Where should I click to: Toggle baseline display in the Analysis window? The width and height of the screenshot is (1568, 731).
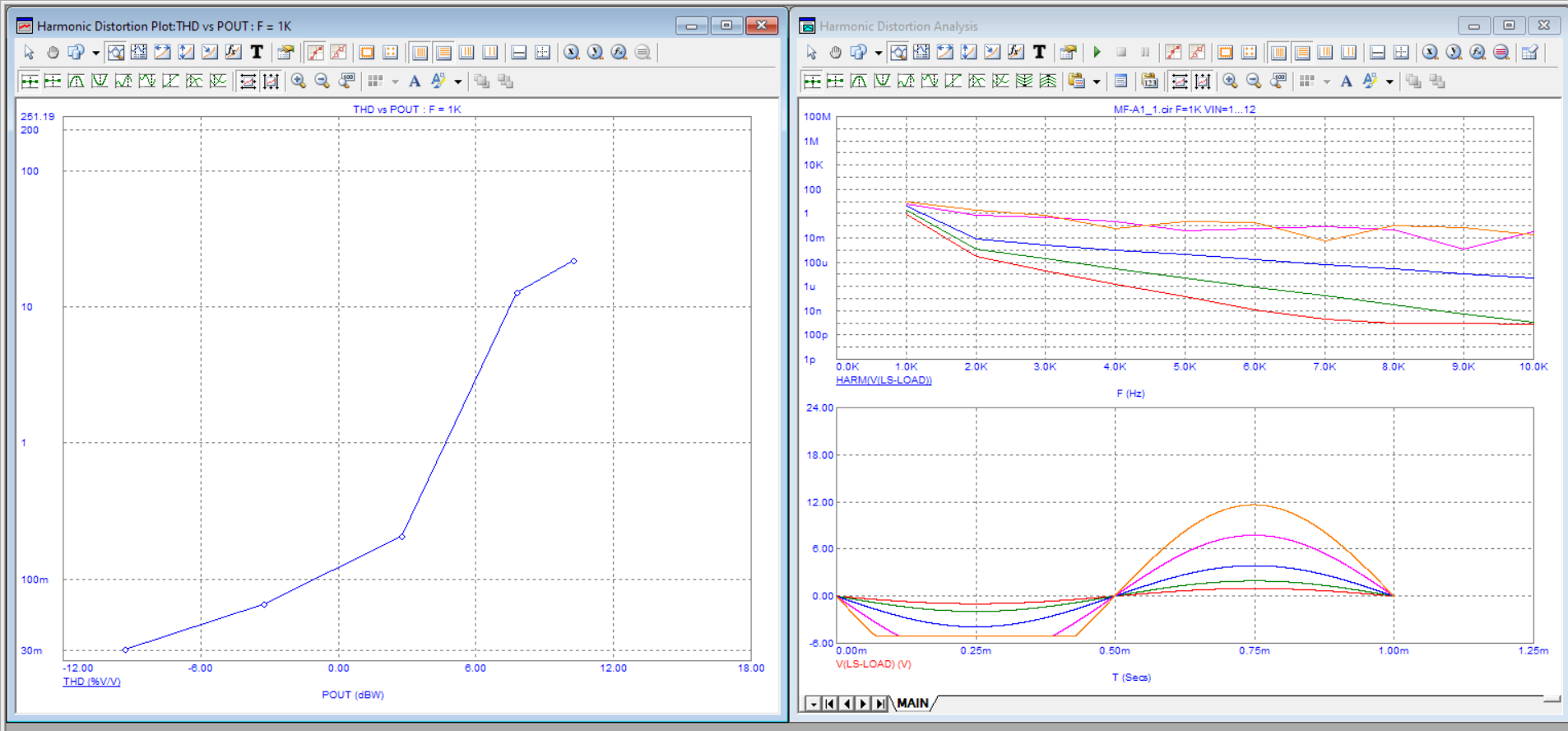pyautogui.click(x=1377, y=53)
